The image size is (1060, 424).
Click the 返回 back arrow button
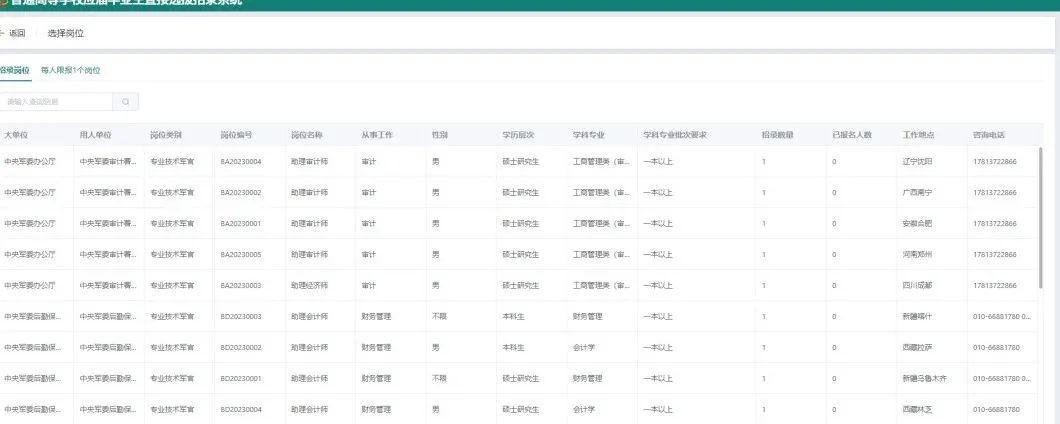(14, 34)
